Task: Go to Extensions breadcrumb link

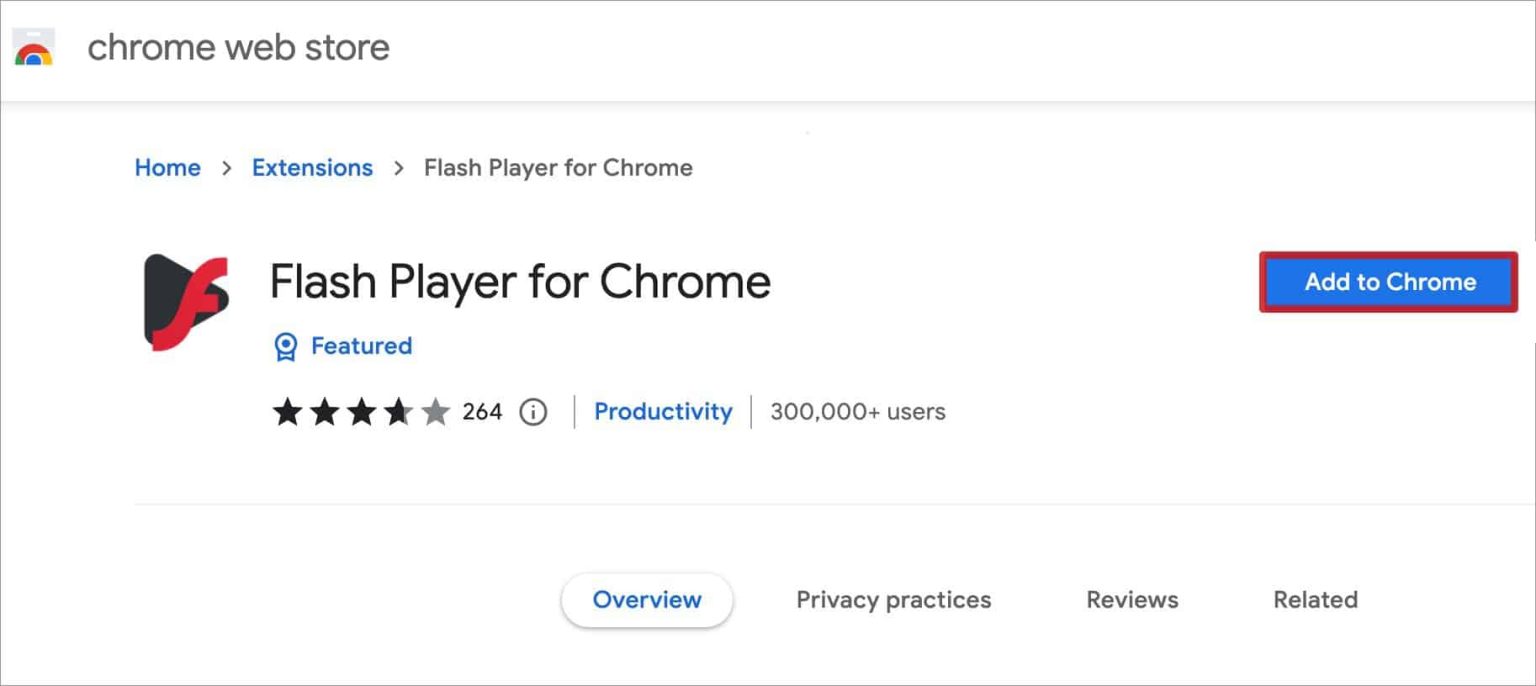Action: [x=311, y=168]
